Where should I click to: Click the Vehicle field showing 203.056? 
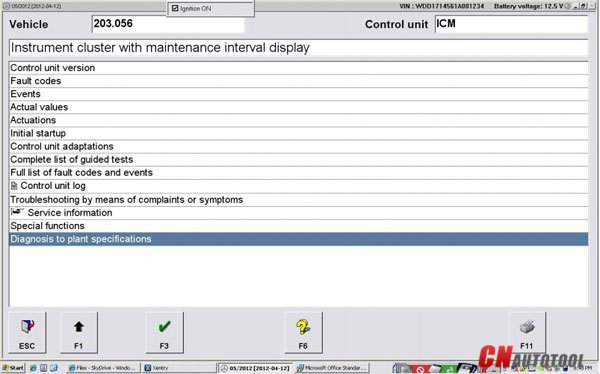[x=168, y=24]
